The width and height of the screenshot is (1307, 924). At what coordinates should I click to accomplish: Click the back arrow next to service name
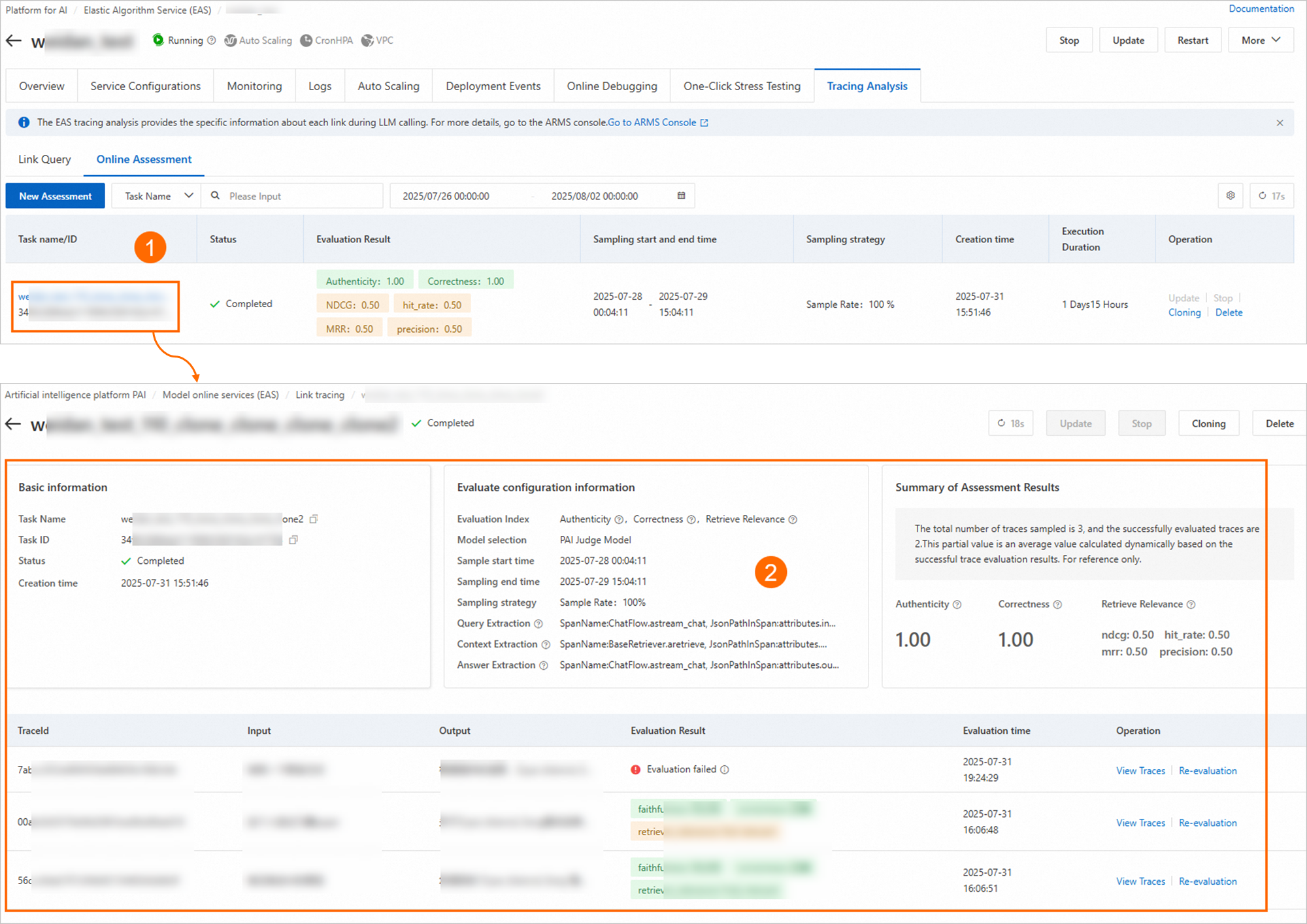click(14, 41)
